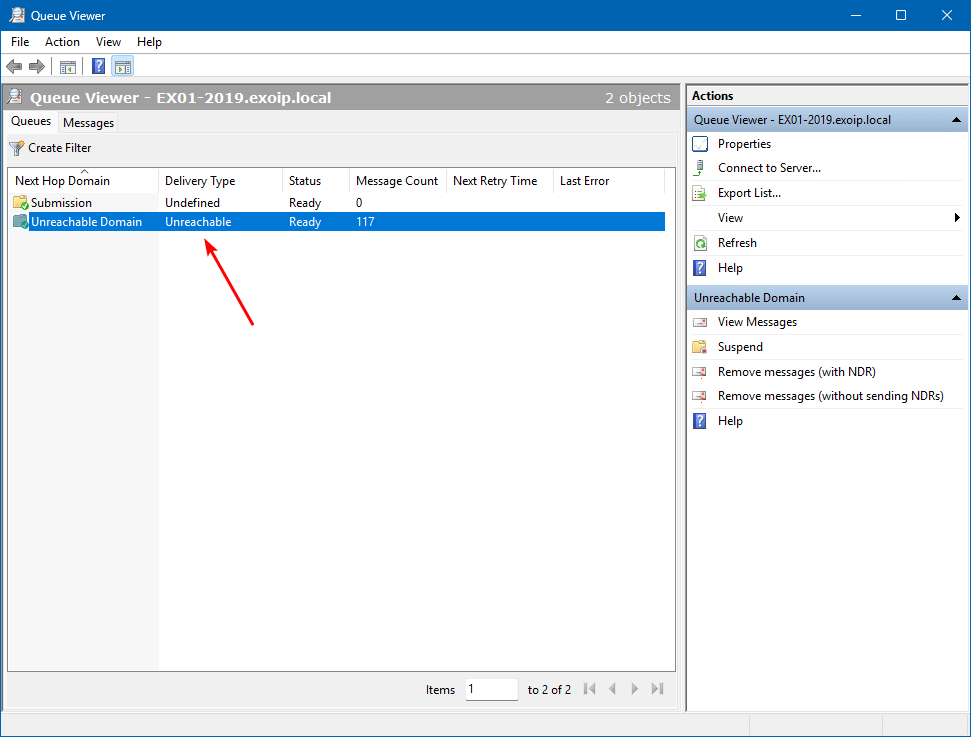Toggle the Action pane toolbar icon
971x737 pixels.
coord(123,67)
